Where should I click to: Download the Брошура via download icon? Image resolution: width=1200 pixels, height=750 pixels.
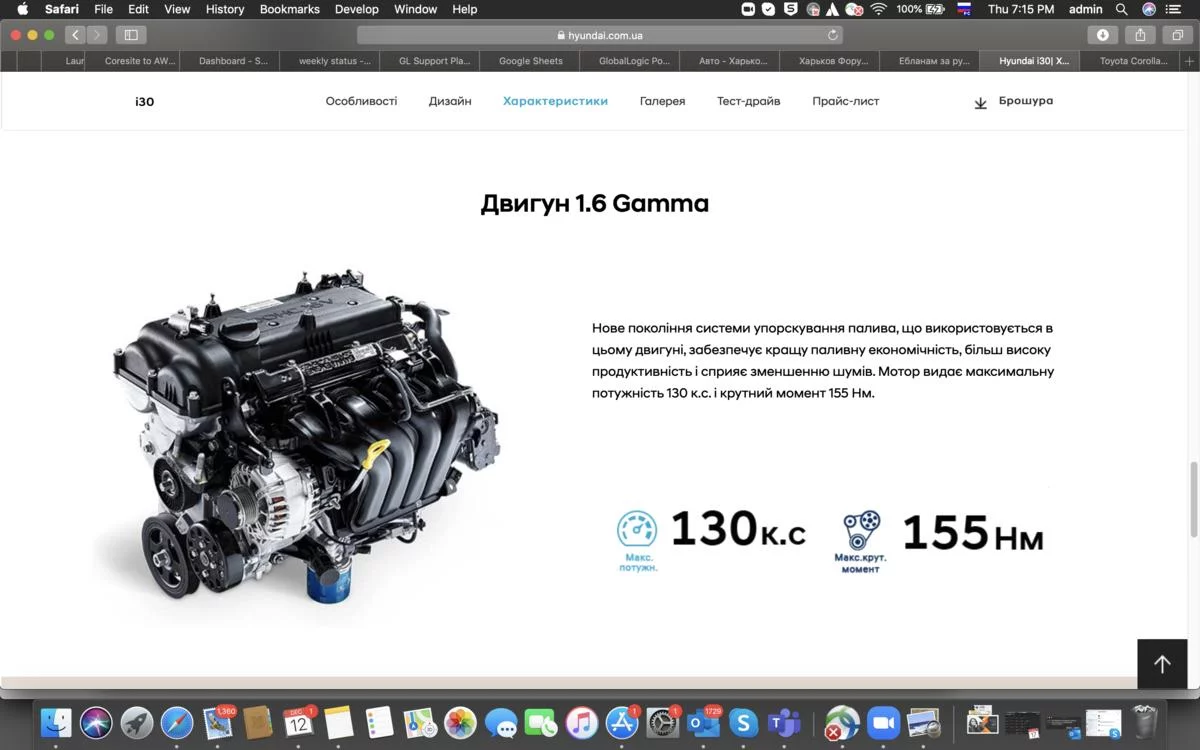coord(980,102)
